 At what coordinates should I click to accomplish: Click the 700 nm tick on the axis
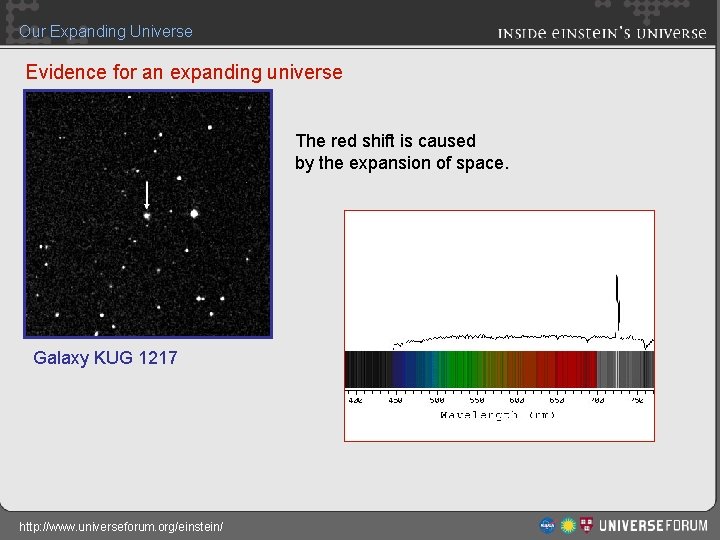click(597, 398)
